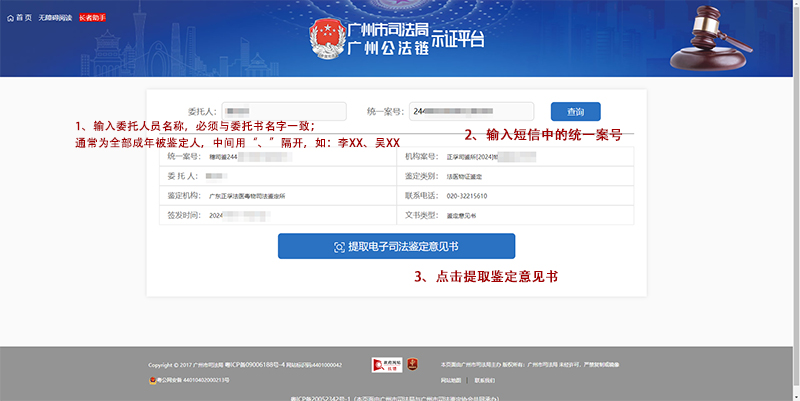This screenshot has height=401, width=800.
Task: Select the phone number 020-32215610
Action: (467, 196)
